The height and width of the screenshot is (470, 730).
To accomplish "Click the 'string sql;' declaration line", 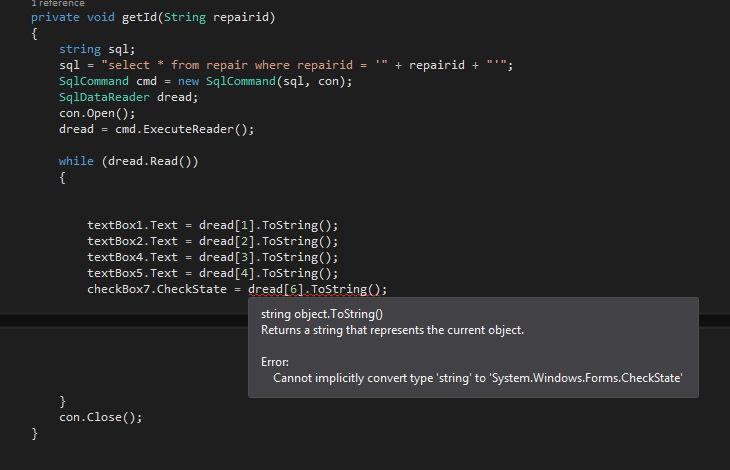I will click(x=97, y=49).
